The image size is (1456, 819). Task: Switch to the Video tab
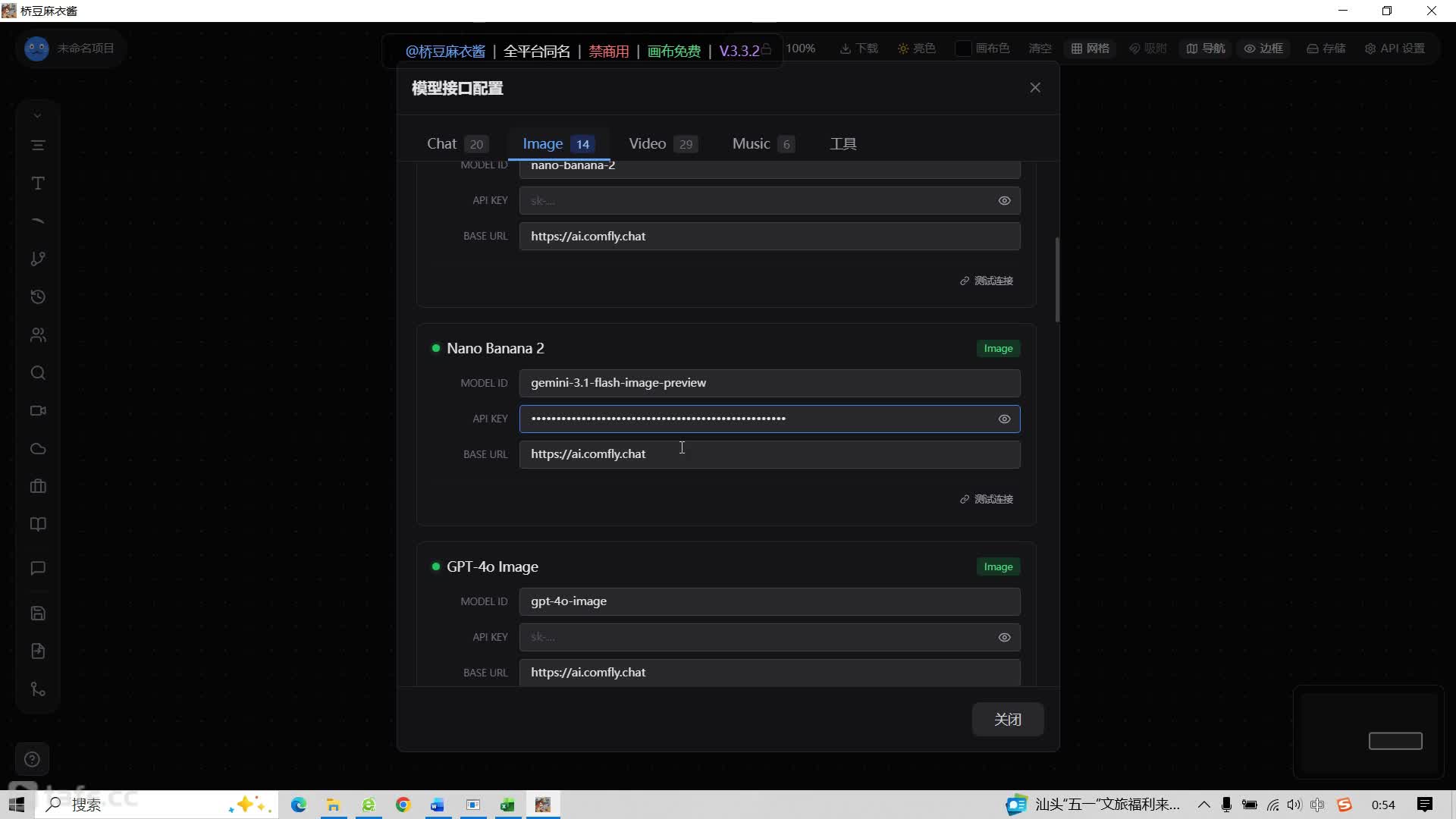[664, 144]
